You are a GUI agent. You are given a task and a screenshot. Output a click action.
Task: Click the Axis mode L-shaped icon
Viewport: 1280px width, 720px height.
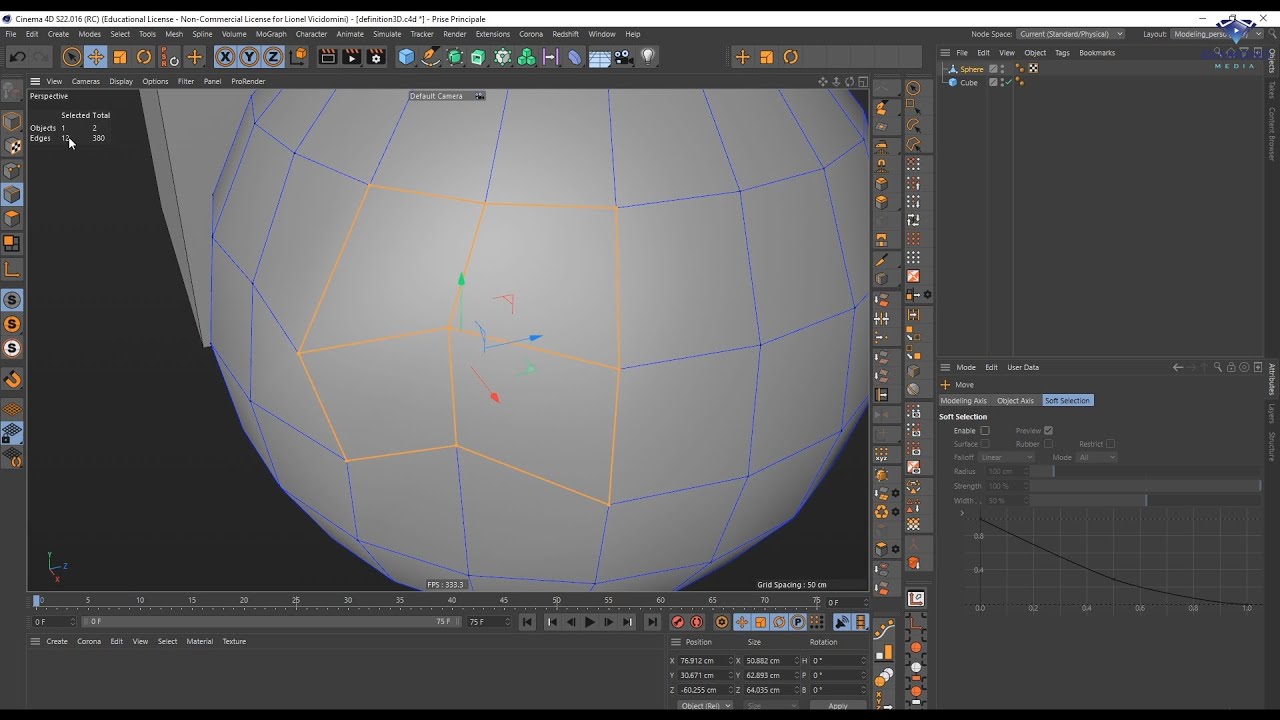[12, 270]
